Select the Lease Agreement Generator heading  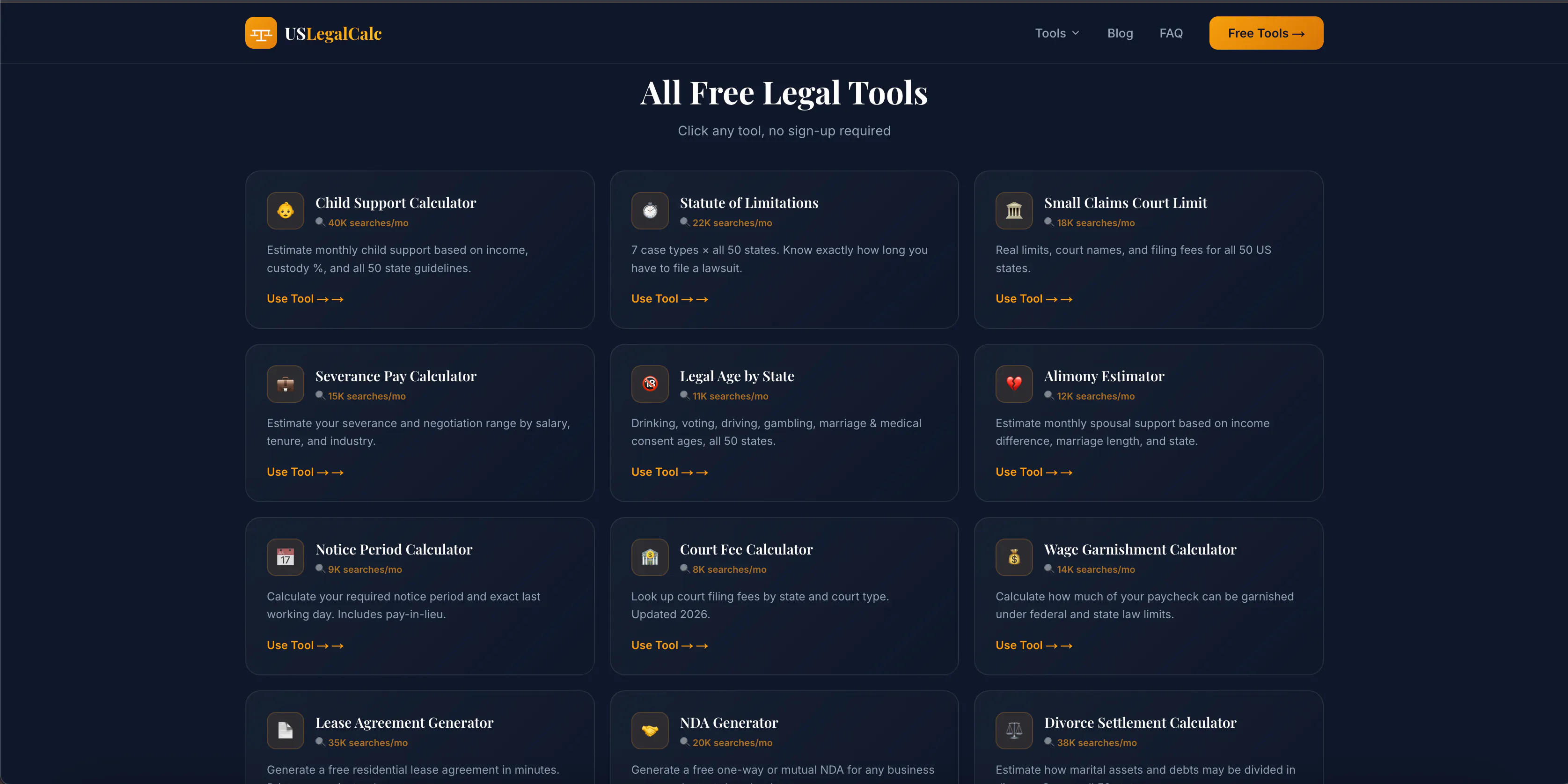pyautogui.click(x=404, y=723)
